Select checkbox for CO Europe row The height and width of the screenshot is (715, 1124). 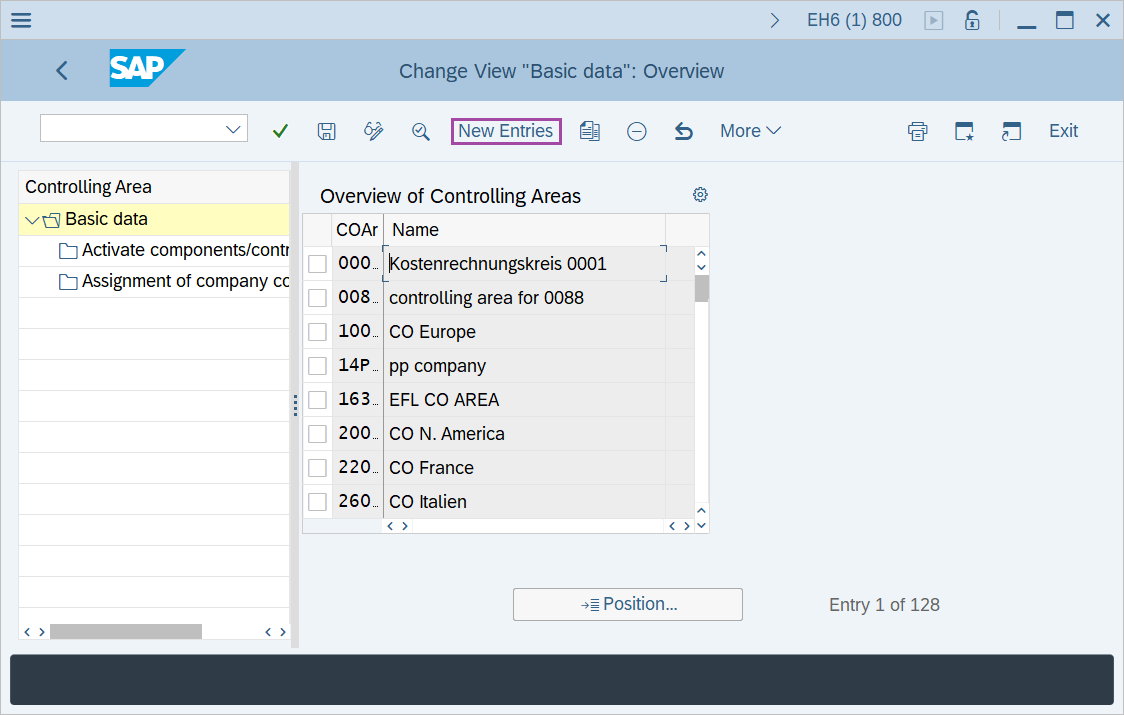[317, 332]
